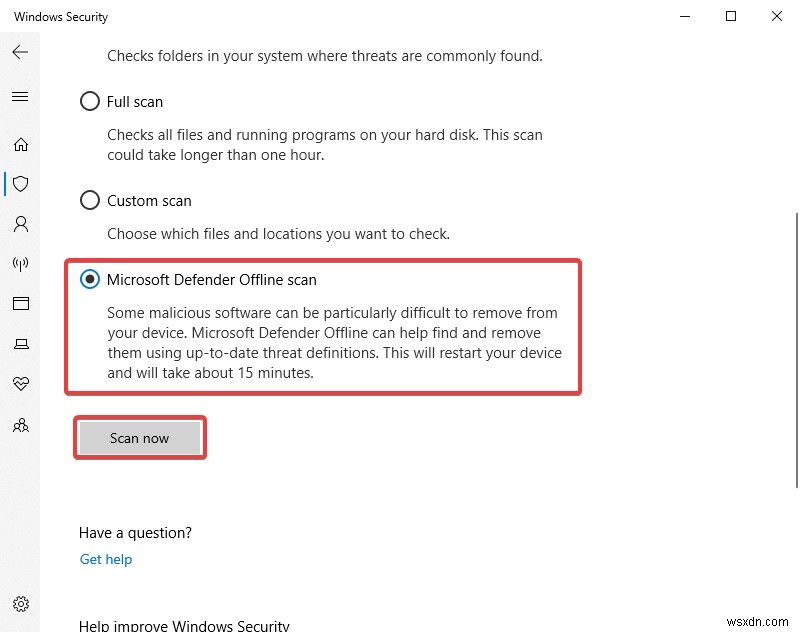Select the Custom scan option
This screenshot has height=632, width=800.
90,200
